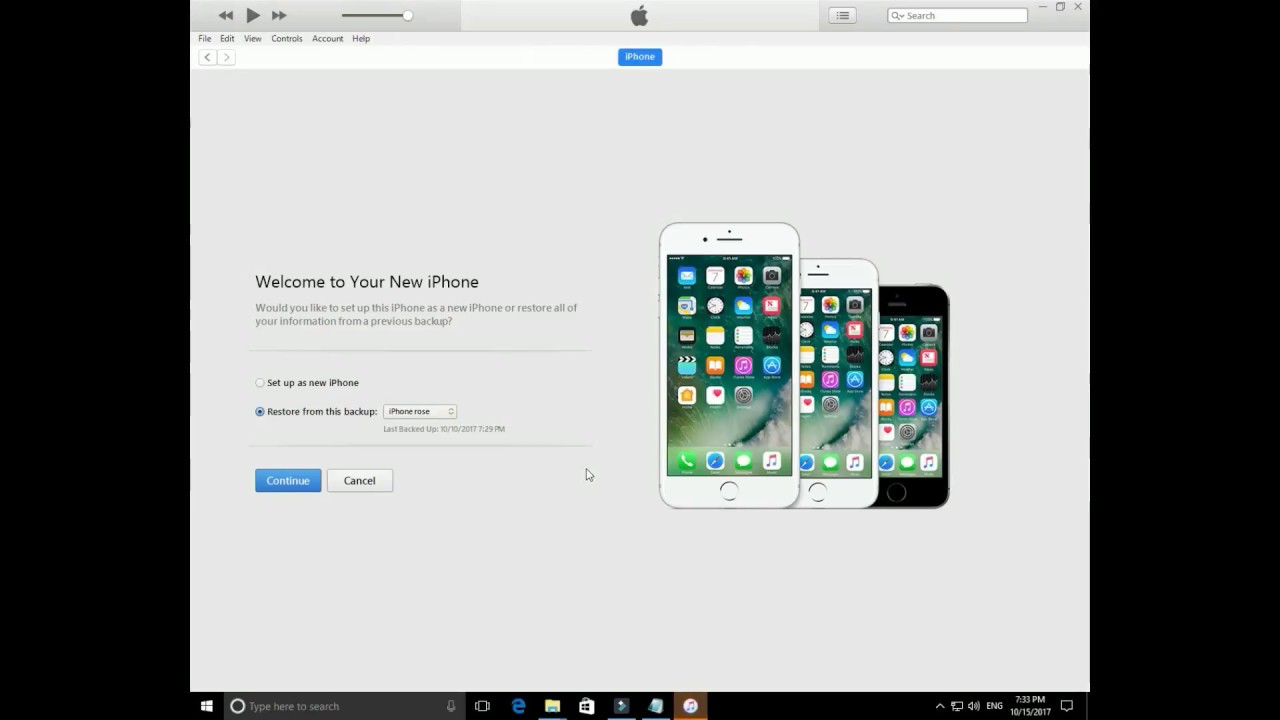Select the iPhone device tab
The image size is (1280, 720).
pos(640,57)
